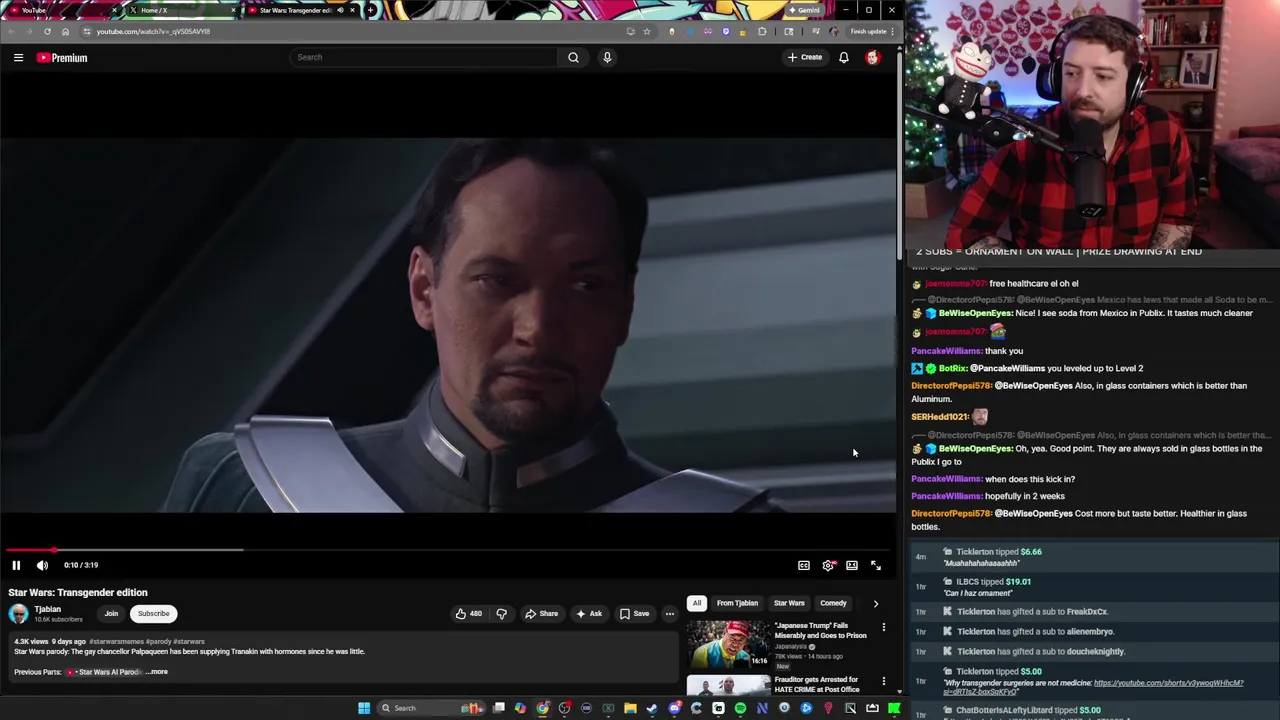The image size is (1280, 720).
Task: Switch the player to theater mode
Action: 852,565
